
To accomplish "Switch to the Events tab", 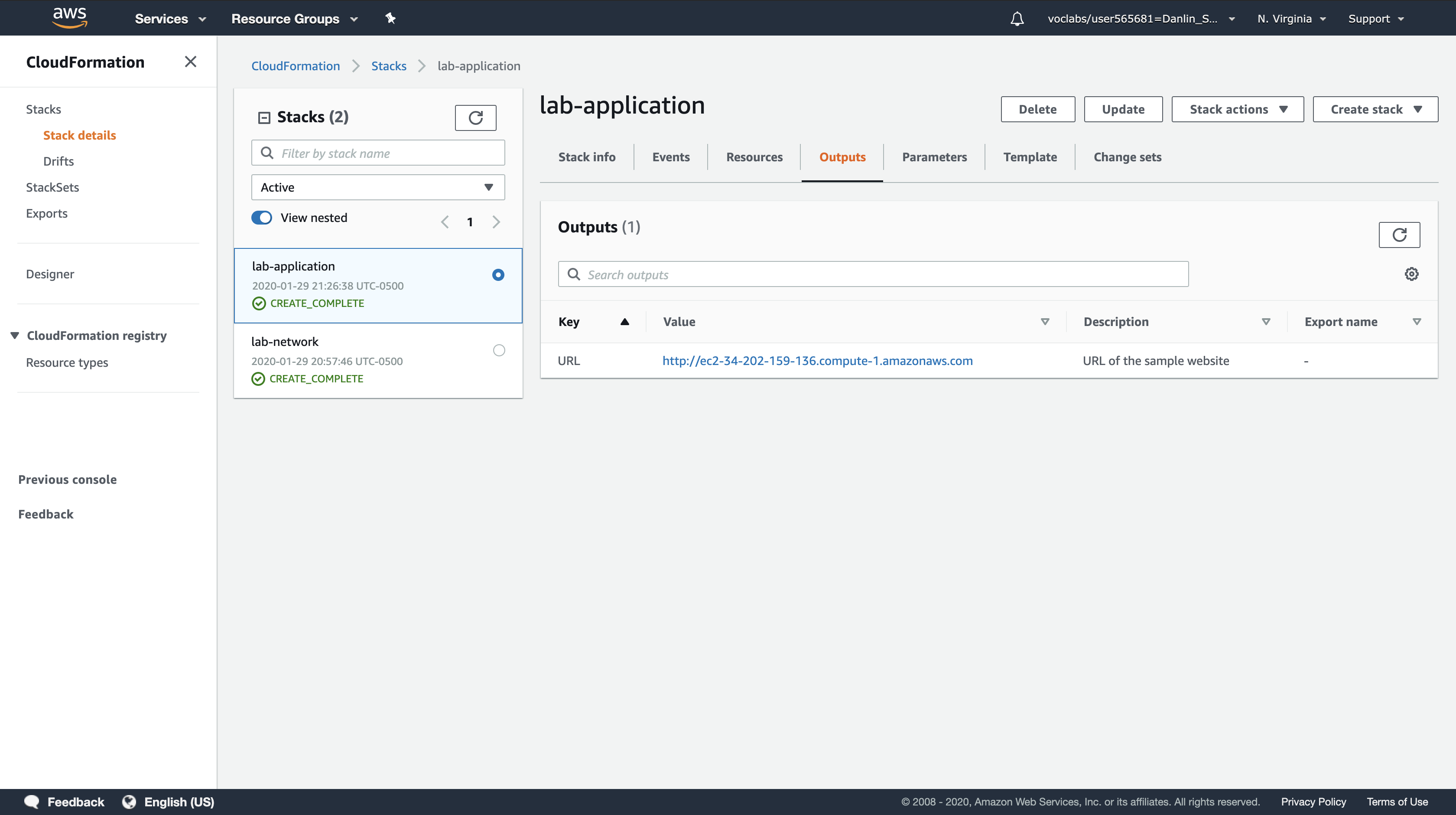I will click(670, 157).
